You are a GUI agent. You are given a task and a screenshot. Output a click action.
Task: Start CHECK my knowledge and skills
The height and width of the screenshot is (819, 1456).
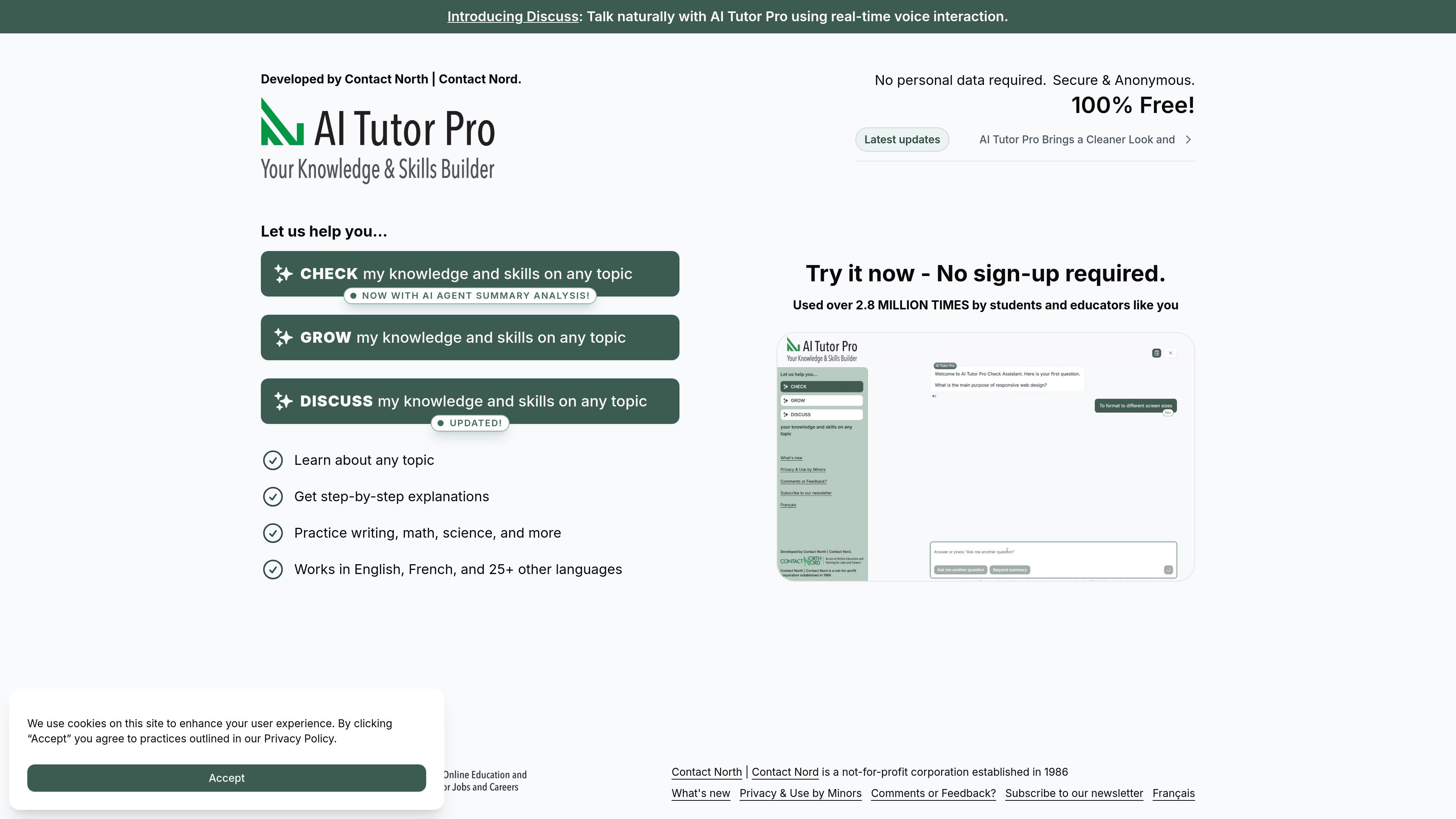point(470,273)
